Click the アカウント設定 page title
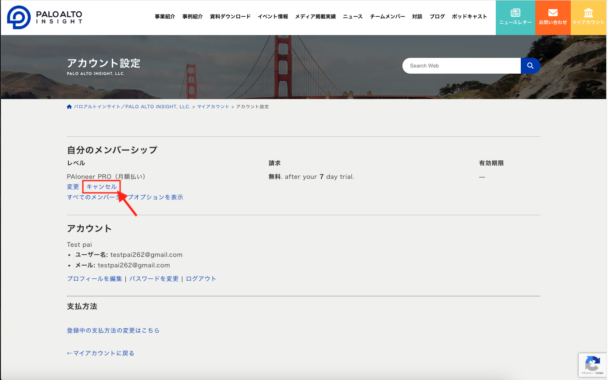Image resolution: width=608 pixels, height=380 pixels. tap(104, 63)
